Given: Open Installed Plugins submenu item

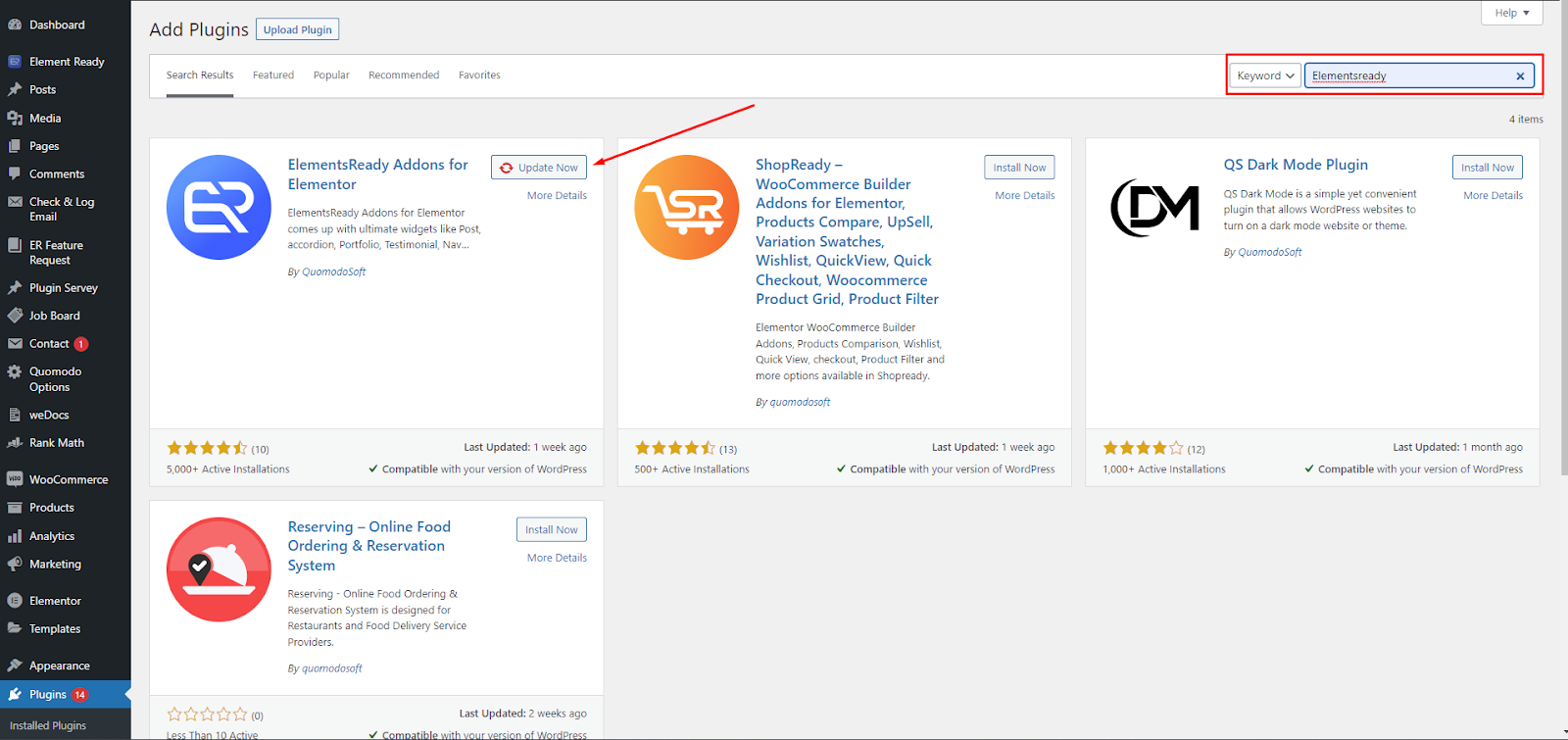Looking at the screenshot, I should 48,725.
